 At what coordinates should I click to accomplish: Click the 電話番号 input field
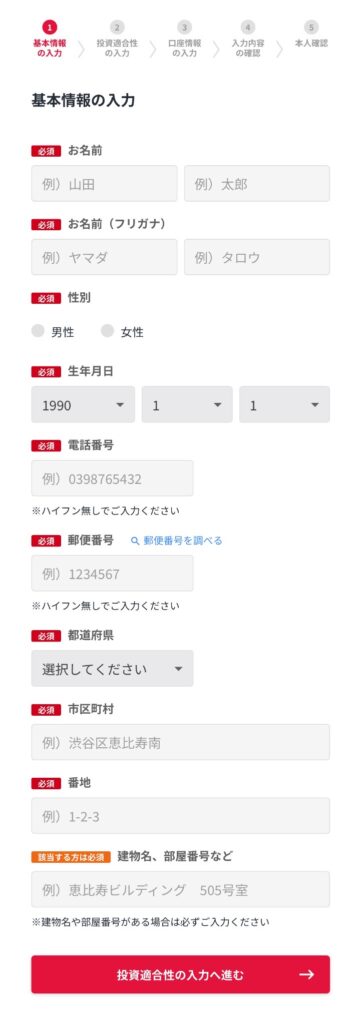pyautogui.click(x=112, y=479)
